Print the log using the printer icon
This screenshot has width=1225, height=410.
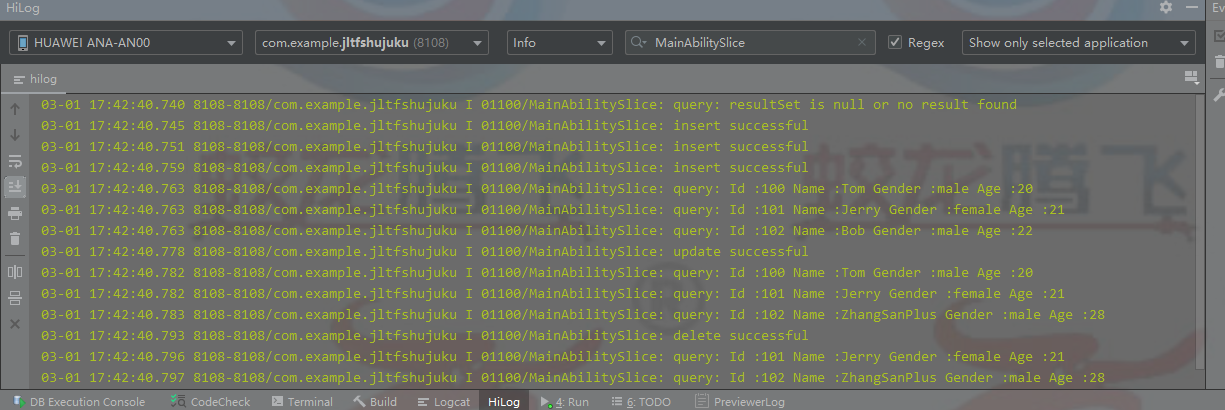click(x=15, y=212)
